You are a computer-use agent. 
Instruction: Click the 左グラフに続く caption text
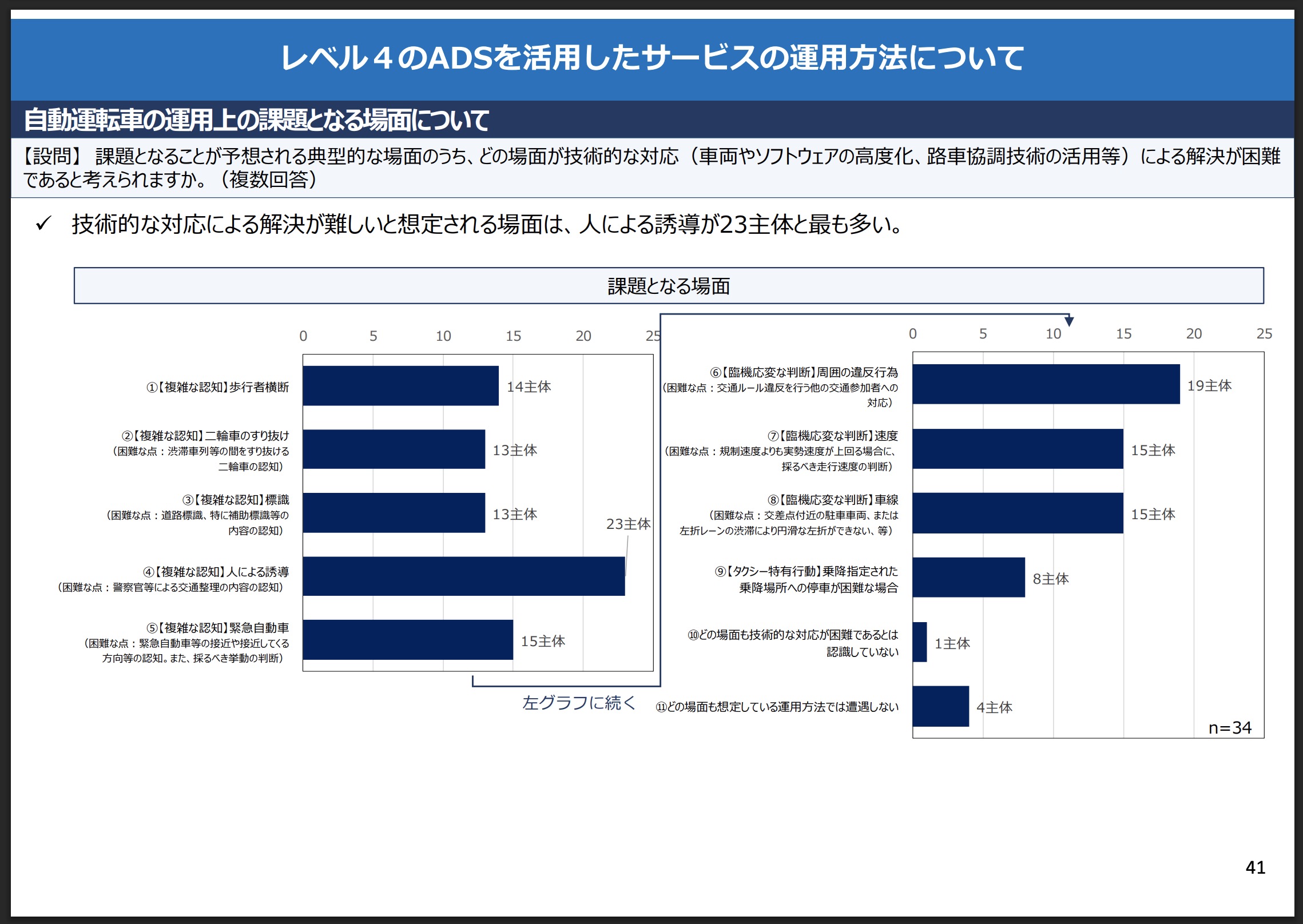pos(579,703)
